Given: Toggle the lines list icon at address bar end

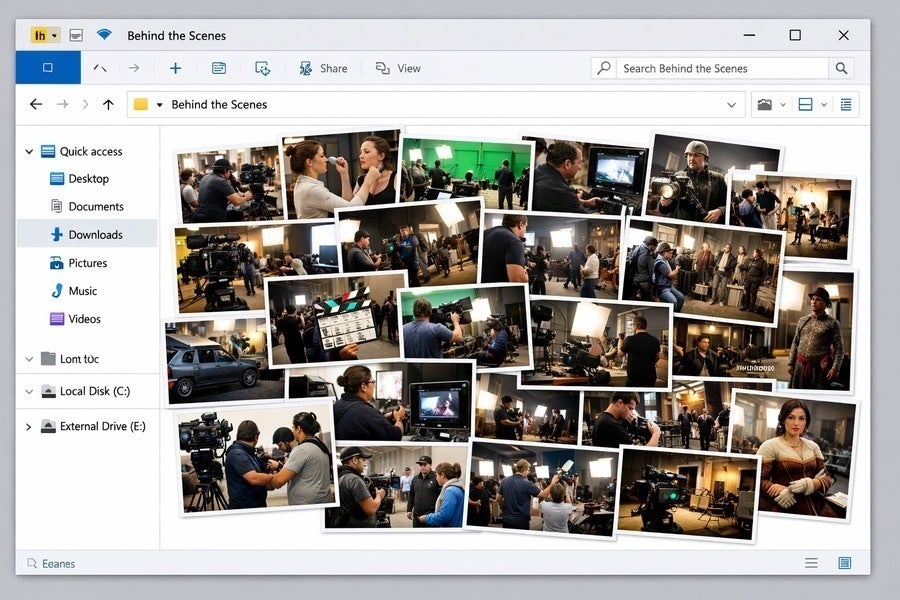Looking at the screenshot, I should [846, 104].
